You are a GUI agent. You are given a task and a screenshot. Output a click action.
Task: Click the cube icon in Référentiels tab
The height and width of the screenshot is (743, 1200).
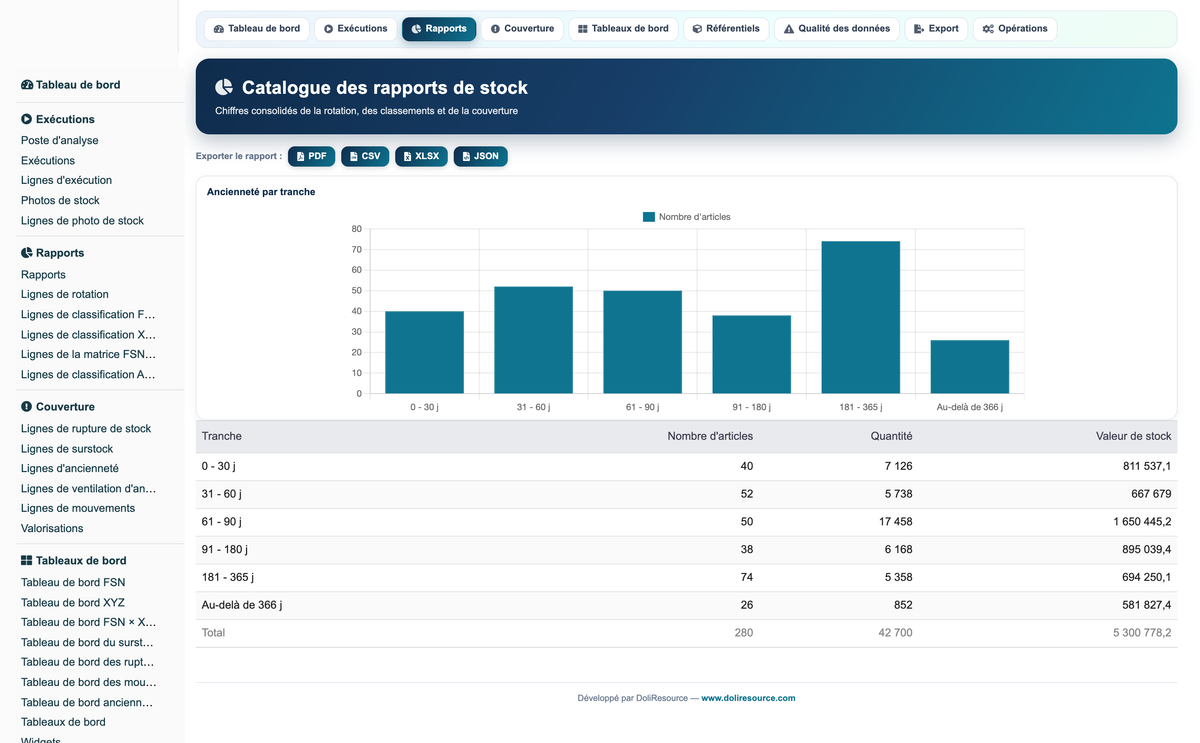[697, 29]
